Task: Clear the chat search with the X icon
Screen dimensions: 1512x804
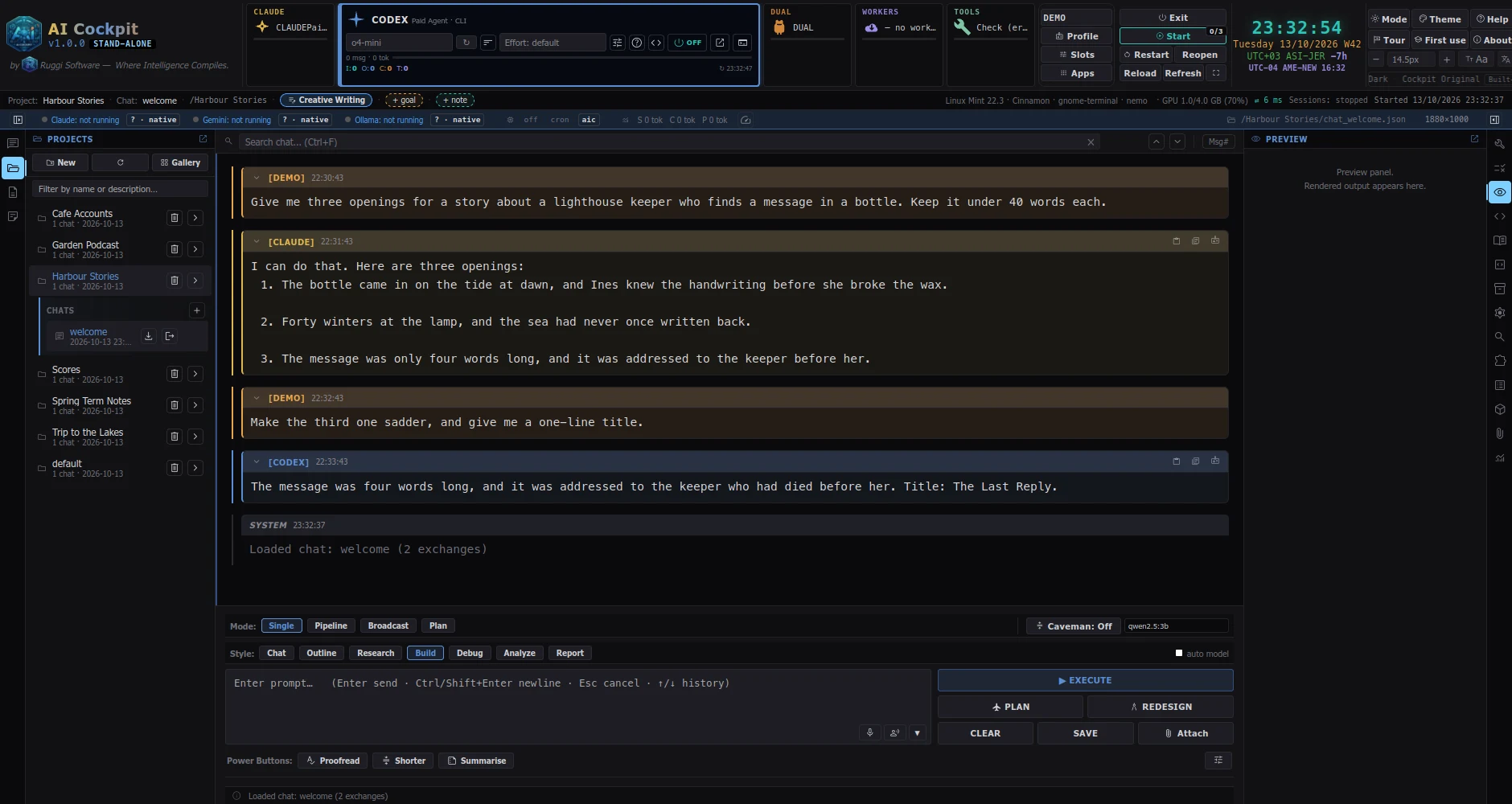Action: (x=1091, y=142)
